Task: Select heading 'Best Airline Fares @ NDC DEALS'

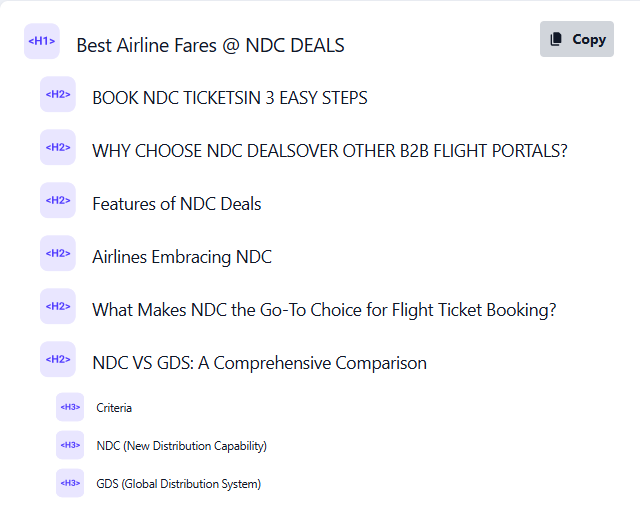Action: point(210,45)
